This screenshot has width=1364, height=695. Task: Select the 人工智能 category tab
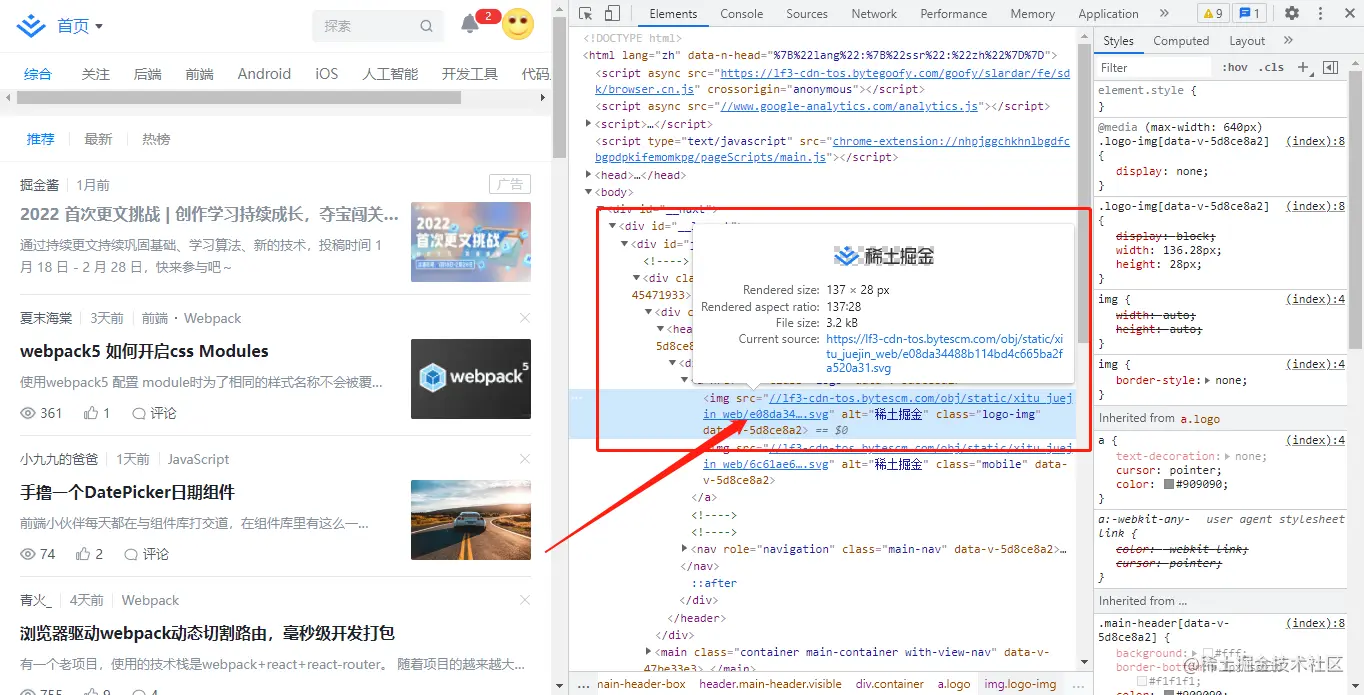click(x=390, y=74)
